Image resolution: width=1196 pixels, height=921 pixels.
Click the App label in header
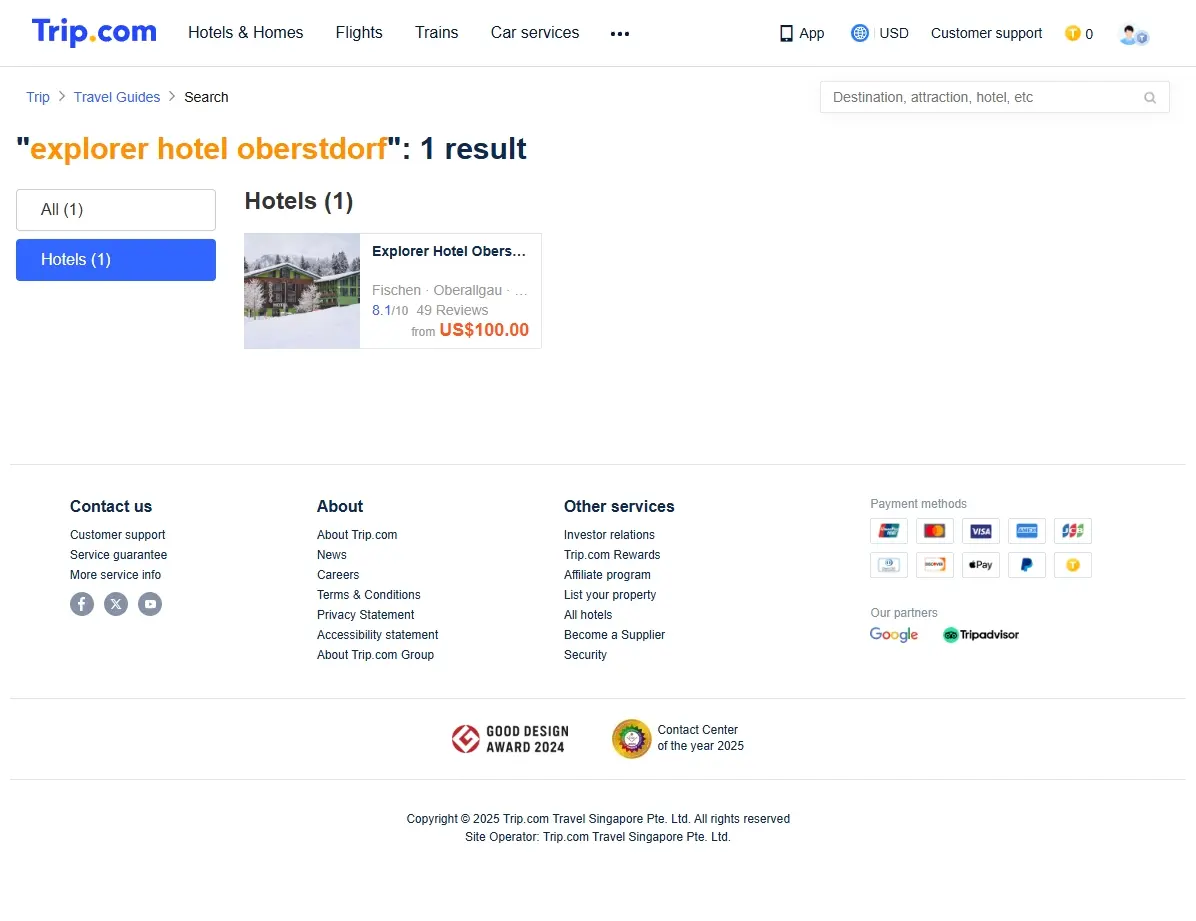pos(812,34)
